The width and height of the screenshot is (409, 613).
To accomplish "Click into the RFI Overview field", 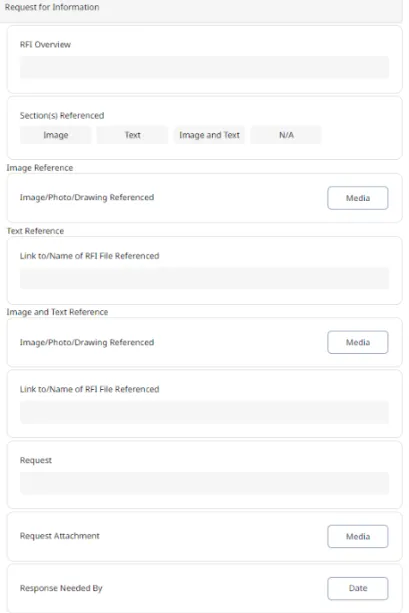I will (204, 67).
